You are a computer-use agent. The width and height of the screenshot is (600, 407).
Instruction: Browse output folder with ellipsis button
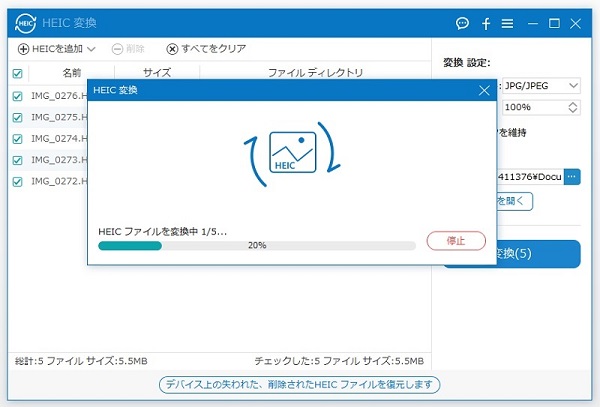point(572,177)
